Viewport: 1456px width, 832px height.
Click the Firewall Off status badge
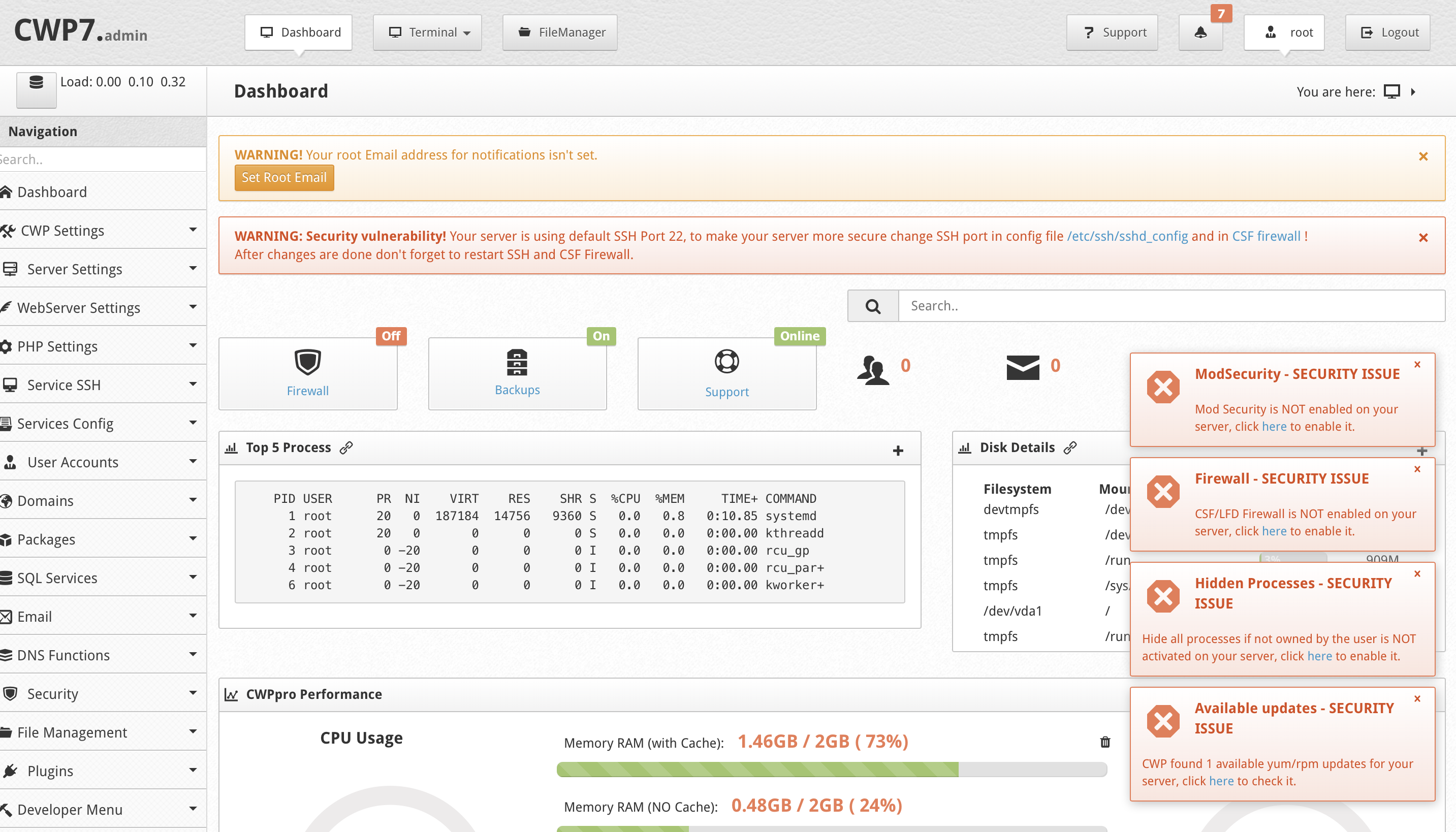391,336
